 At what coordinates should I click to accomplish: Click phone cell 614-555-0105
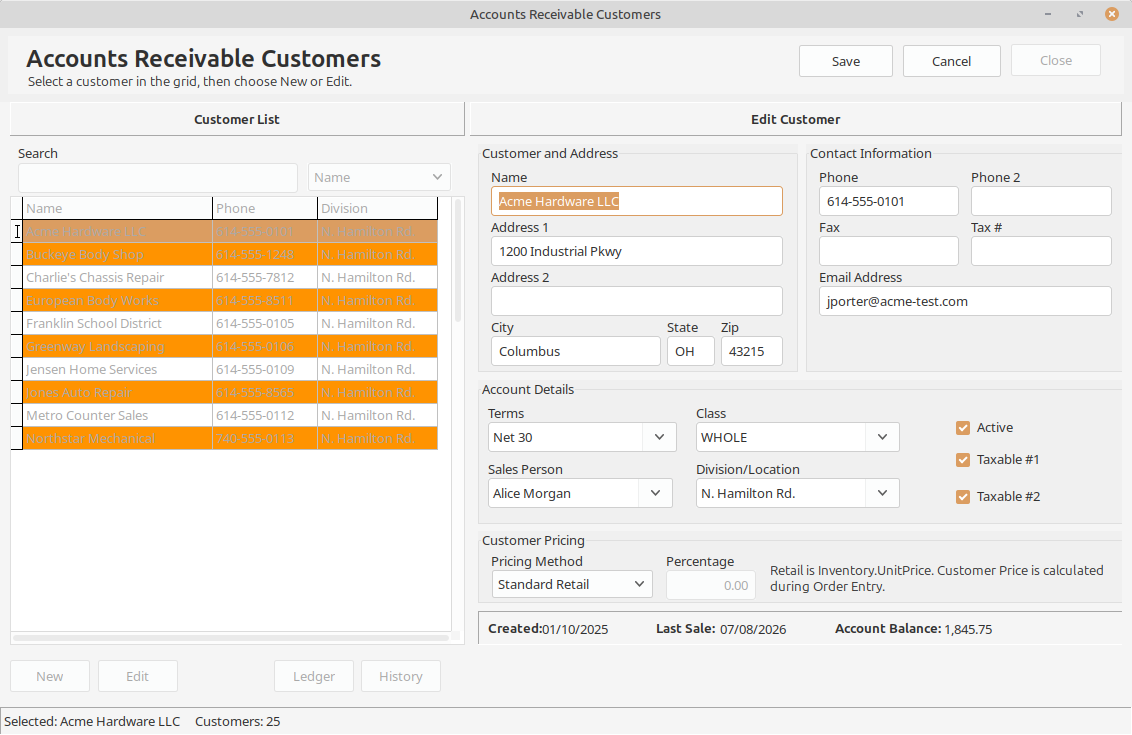coord(265,323)
